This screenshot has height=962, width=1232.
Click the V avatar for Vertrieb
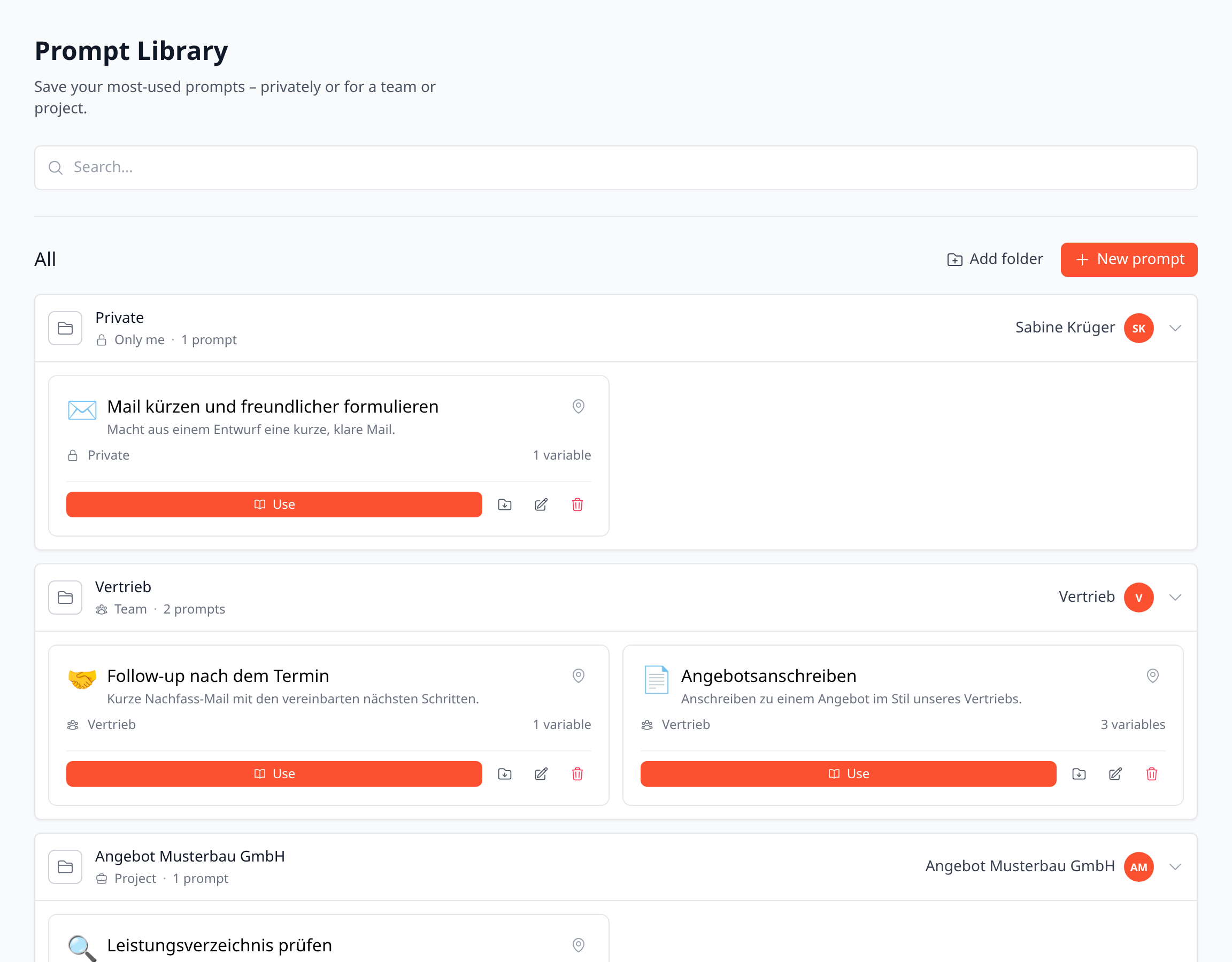tap(1138, 597)
